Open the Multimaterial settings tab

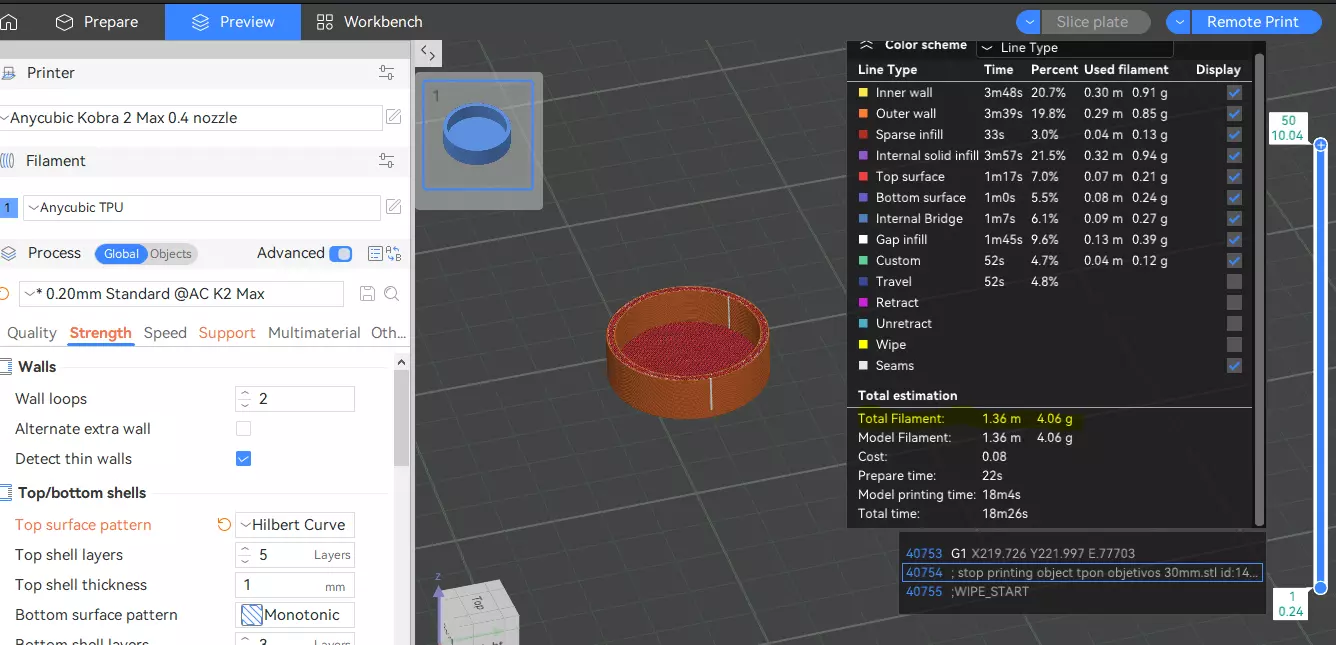(x=314, y=333)
